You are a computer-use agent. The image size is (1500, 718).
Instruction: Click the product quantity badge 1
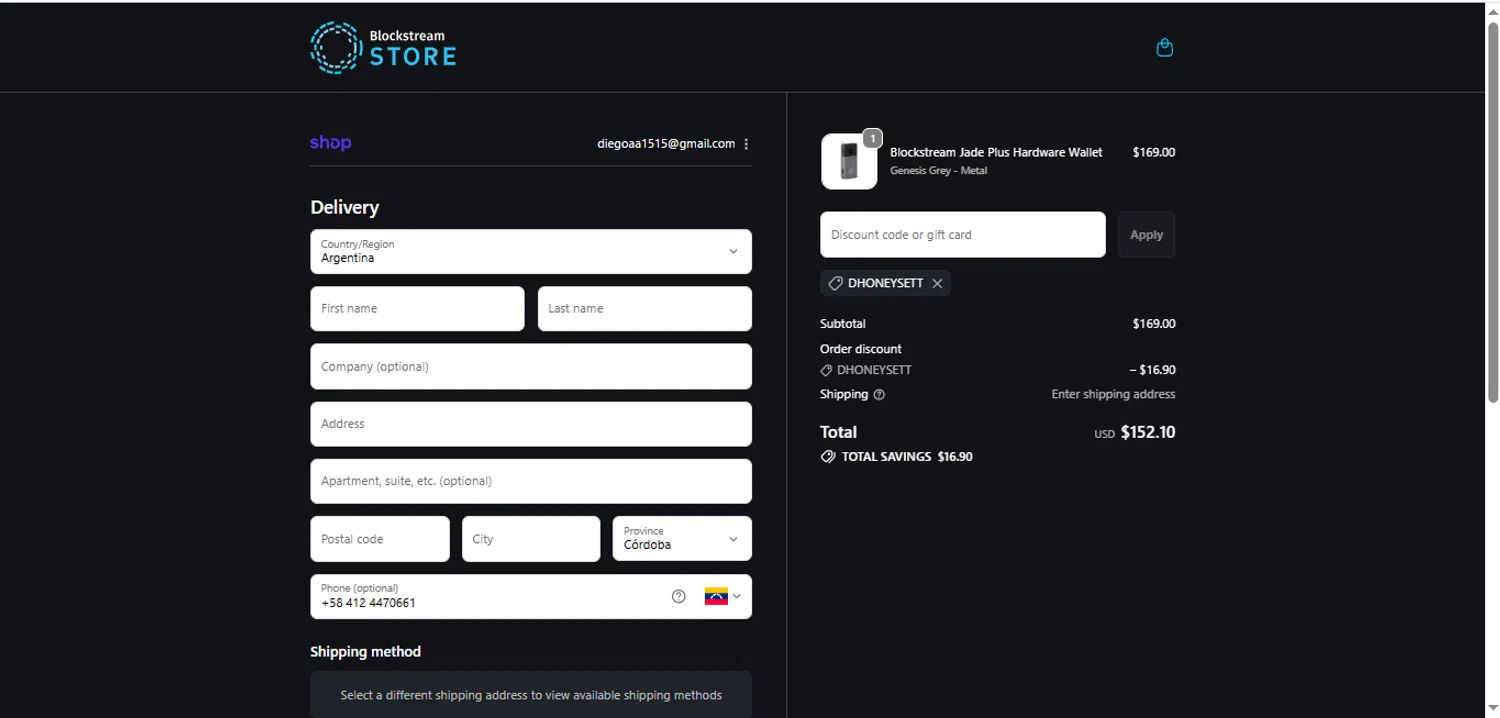872,139
